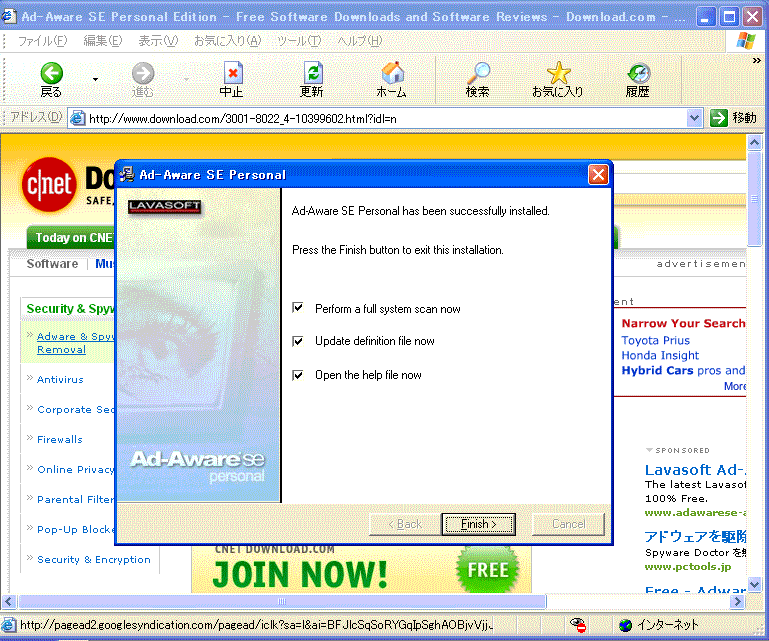Click the Stop (中止) toolbar icon
Viewport: 769px width, 641px height.
click(x=232, y=74)
